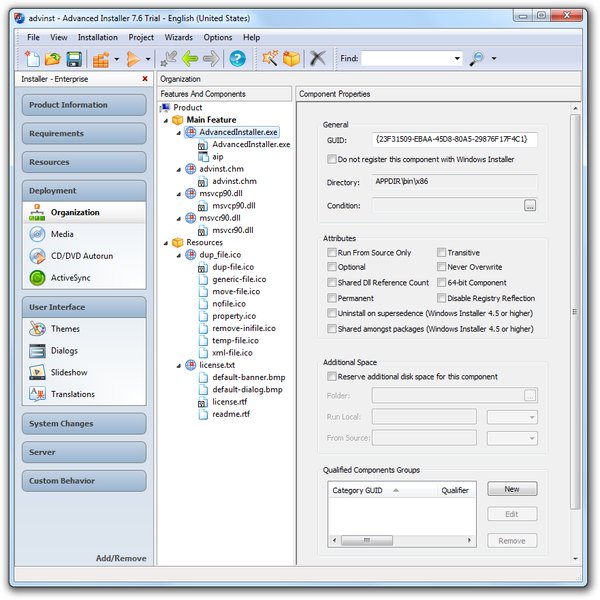Expand Product Information section
600x600 pixels.
pyautogui.click(x=84, y=105)
